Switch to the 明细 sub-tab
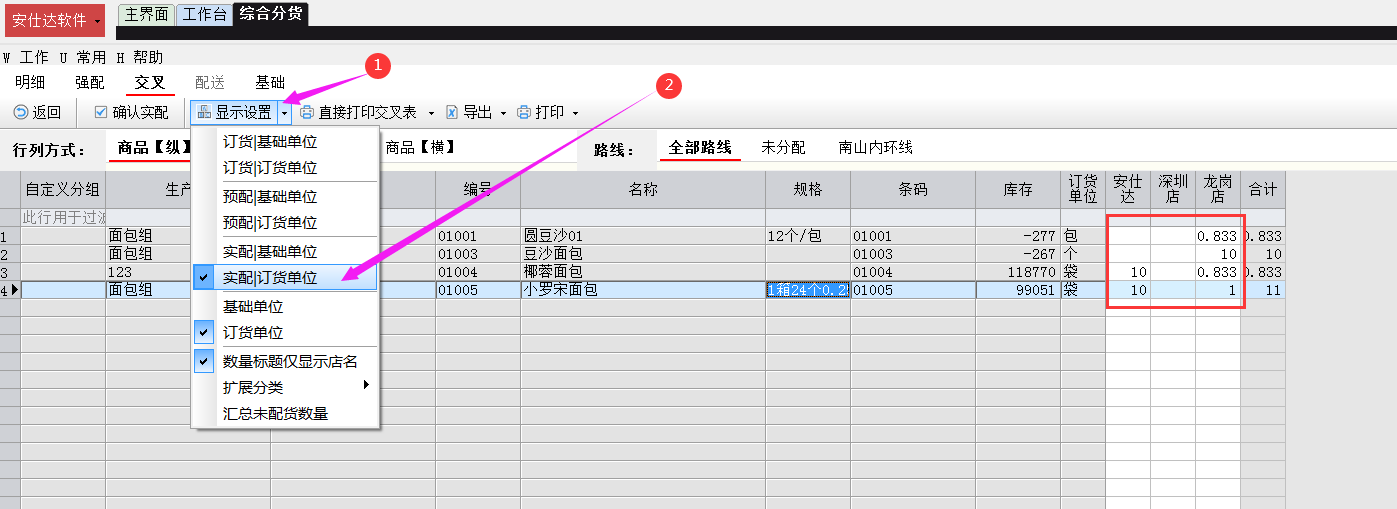This screenshot has height=509, width=1397. coord(30,83)
